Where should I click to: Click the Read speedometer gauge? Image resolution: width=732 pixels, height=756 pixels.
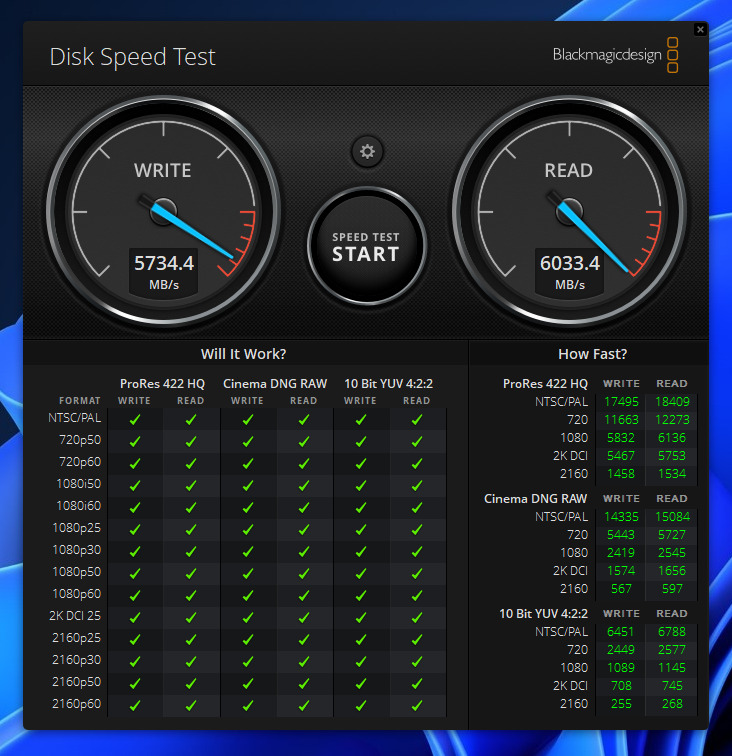(568, 211)
